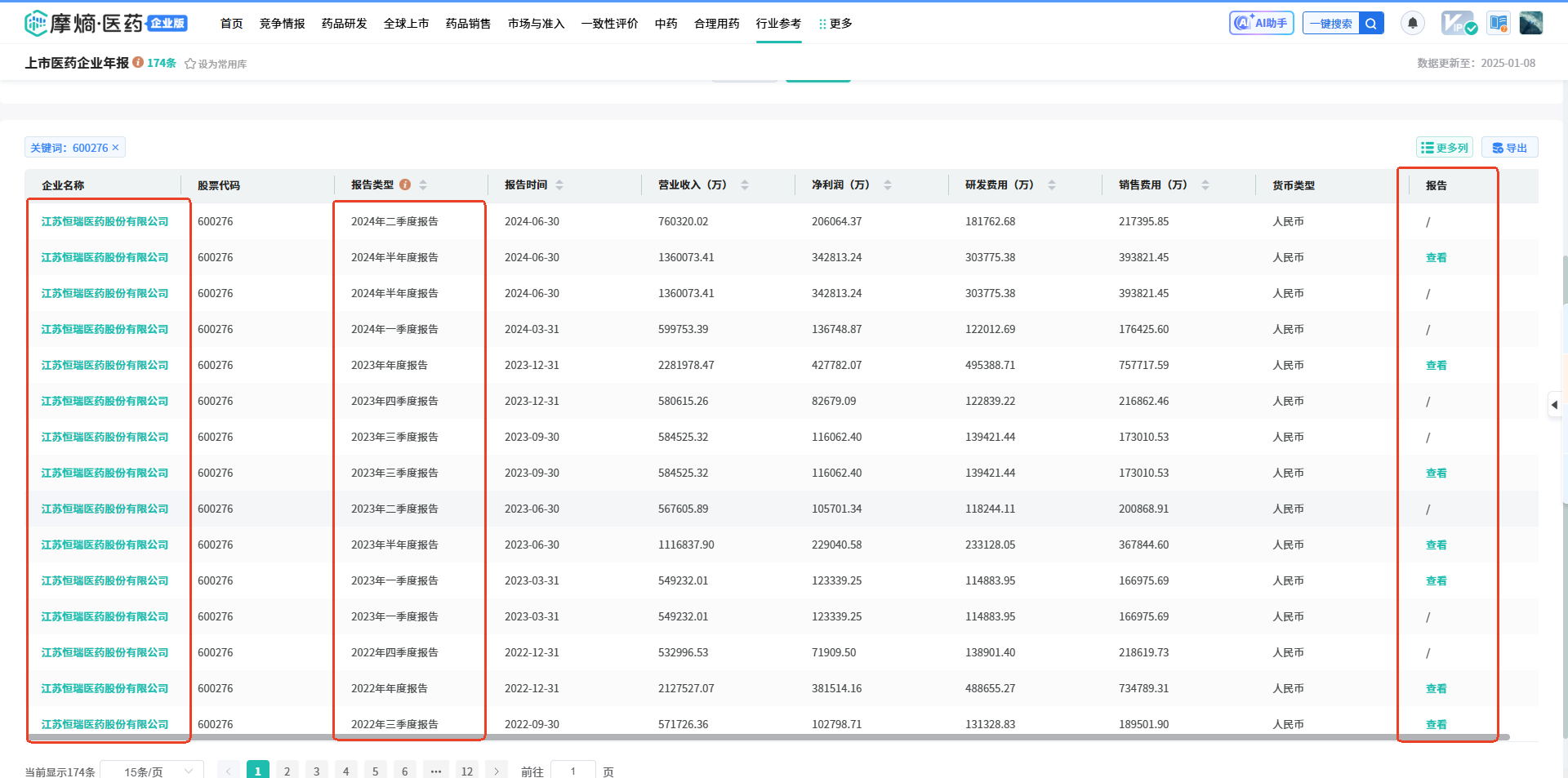Sort by 销售费用（万） column
Screen dimensions: 1568x778
point(1205,185)
